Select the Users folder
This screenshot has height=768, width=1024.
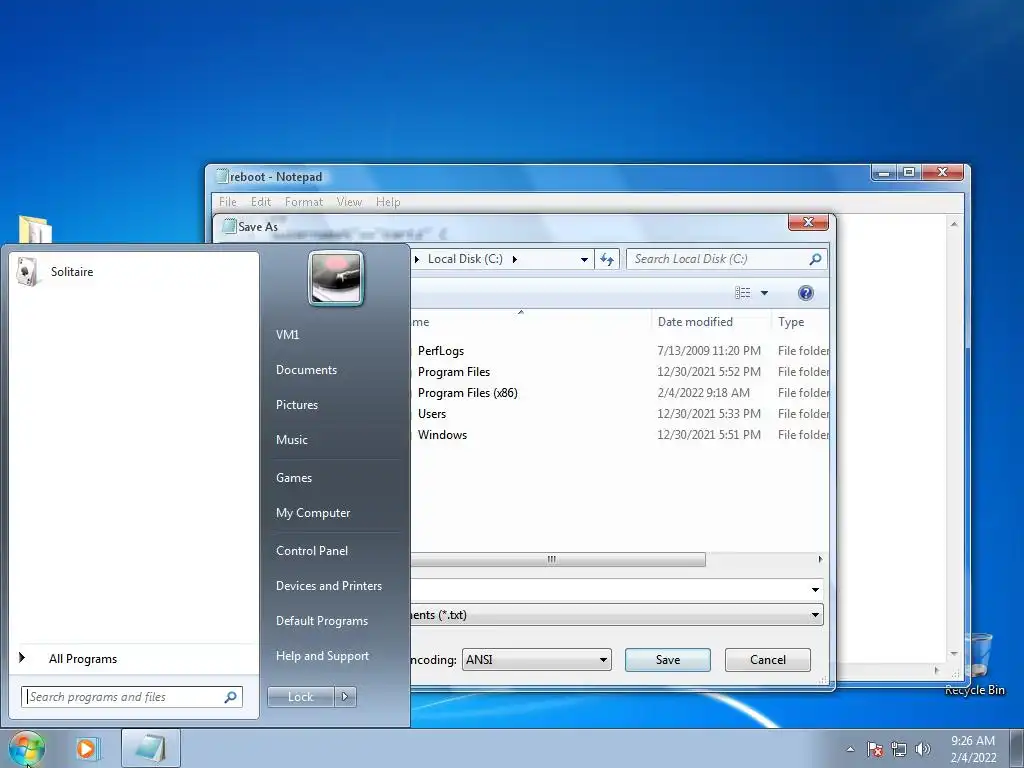click(432, 413)
